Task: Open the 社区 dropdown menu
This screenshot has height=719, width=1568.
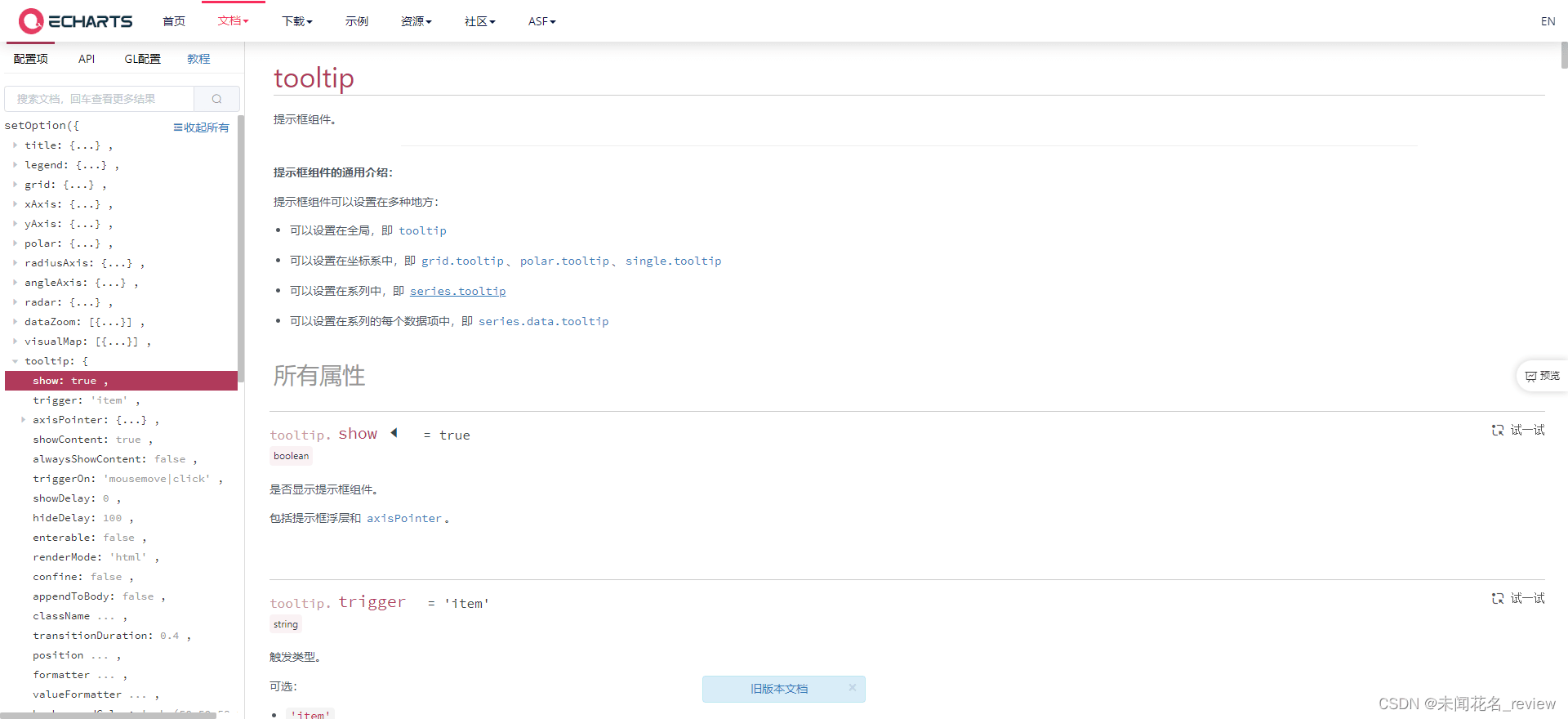Action: pyautogui.click(x=479, y=21)
